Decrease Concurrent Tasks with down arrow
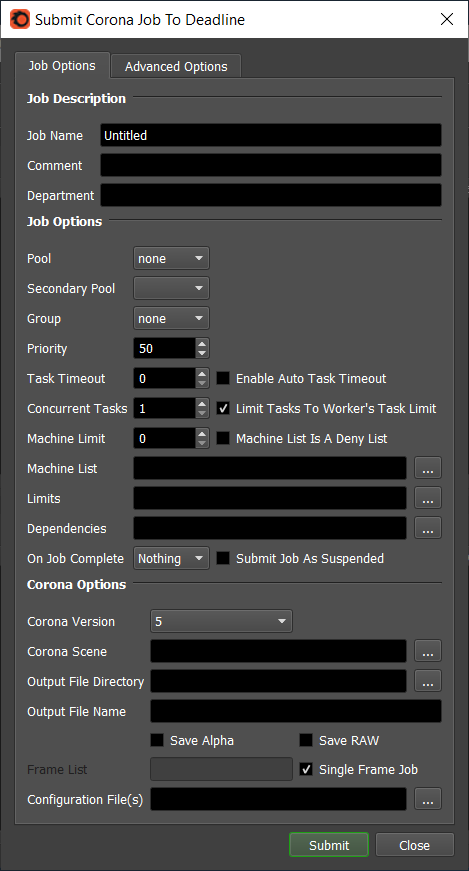This screenshot has height=871, width=469. (x=202, y=414)
